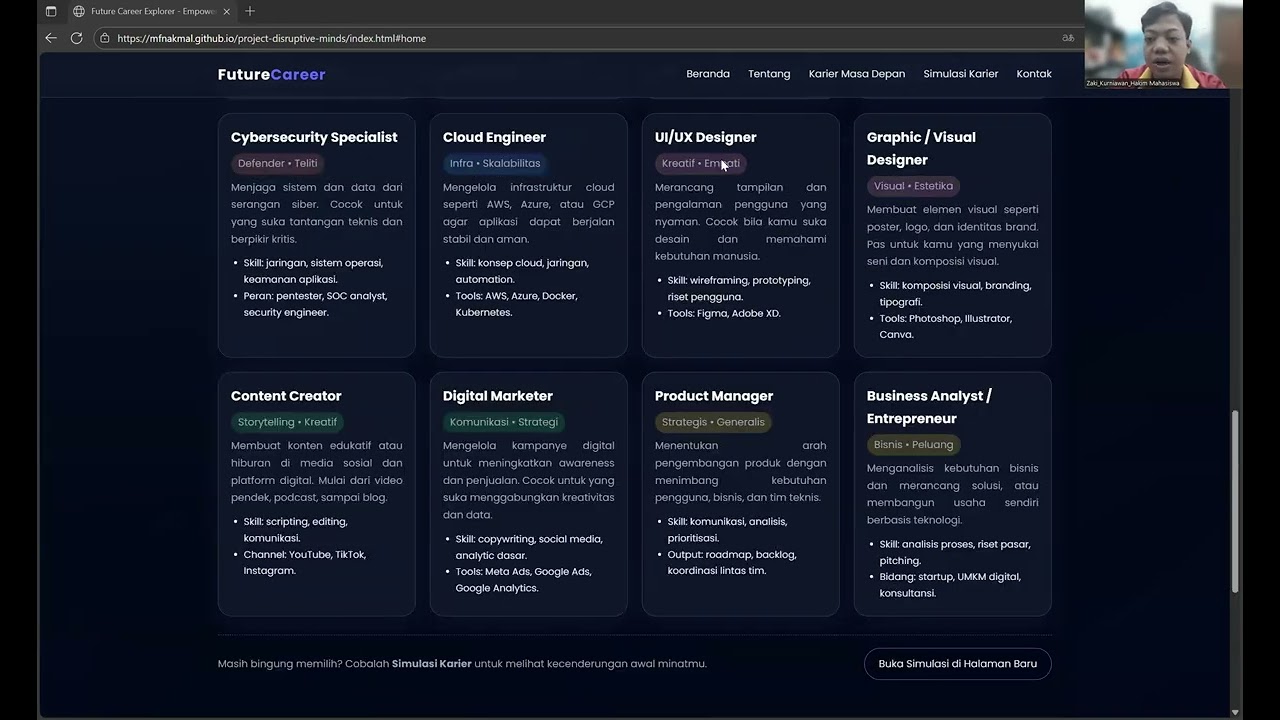This screenshot has width=1280, height=720.
Task: Click the Strategis • Generalis tag
Action: pyautogui.click(x=713, y=422)
